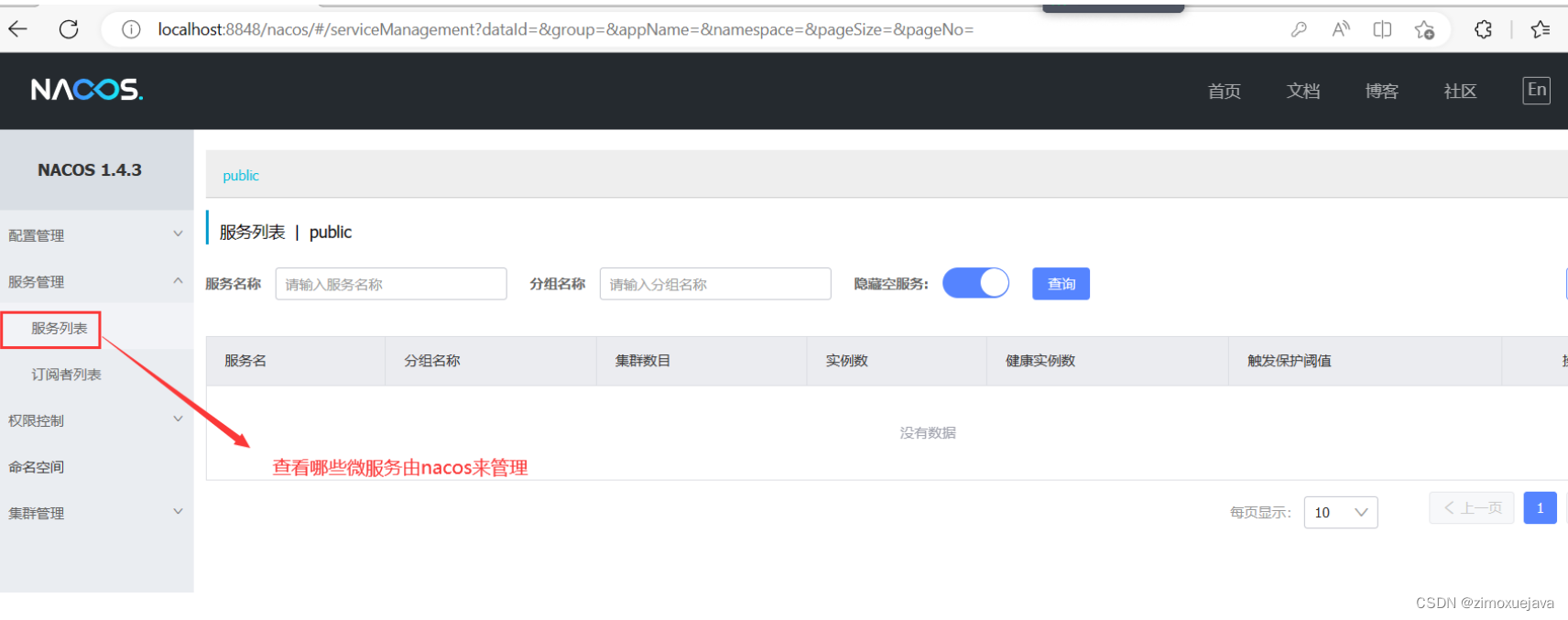Expand the 配置管理 sidebar menu

[96, 235]
